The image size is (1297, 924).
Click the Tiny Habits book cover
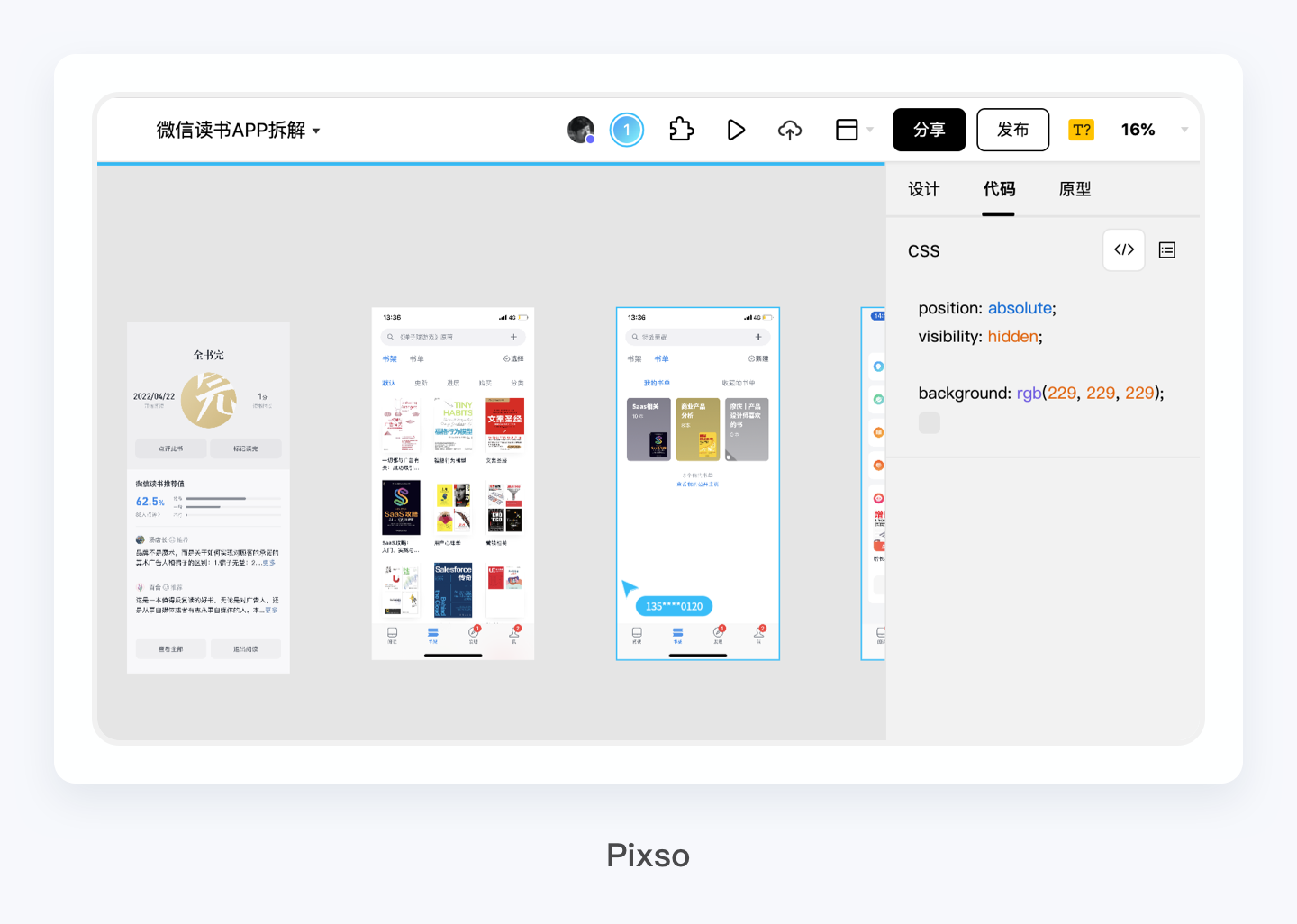coord(453,425)
